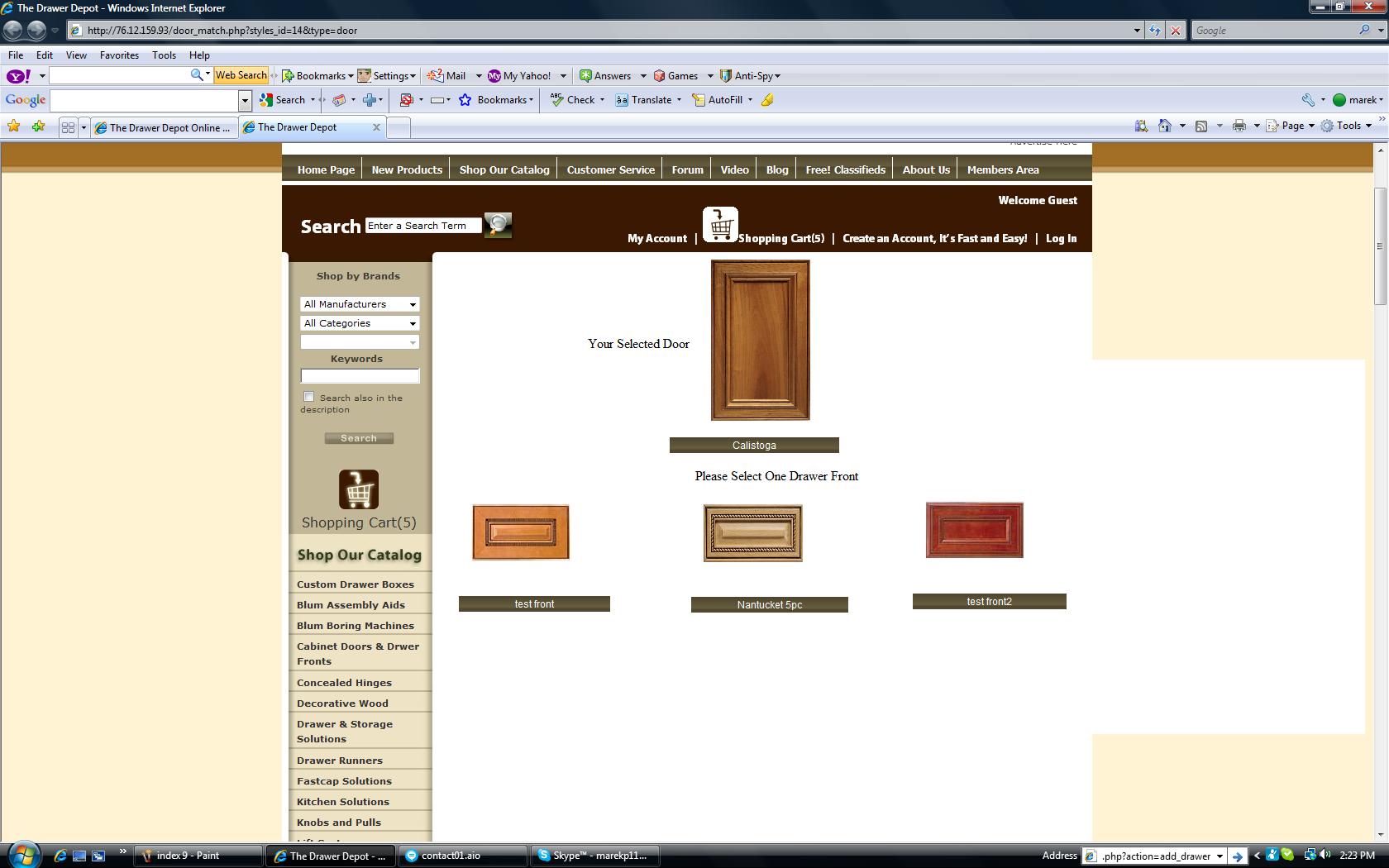Switch to The Drawer Depot Online tab
This screenshot has width=1389, height=868.
164,128
